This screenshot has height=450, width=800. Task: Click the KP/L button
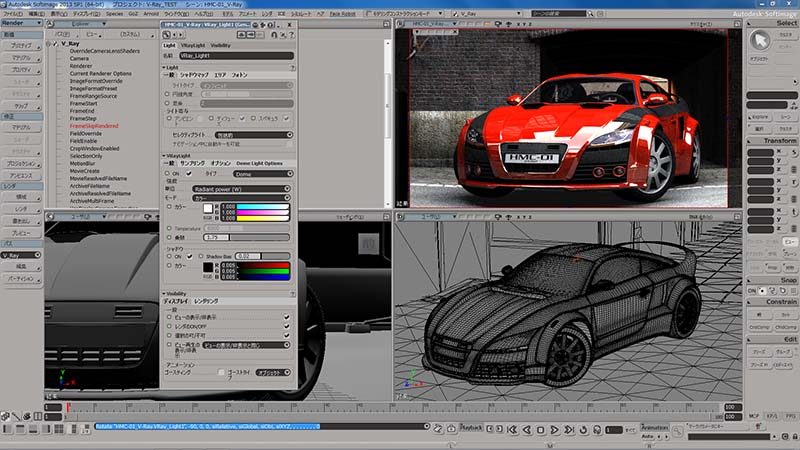coord(772,416)
